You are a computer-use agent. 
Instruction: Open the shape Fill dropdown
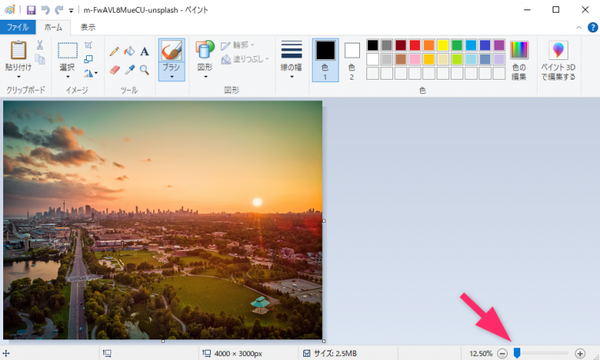(245, 59)
